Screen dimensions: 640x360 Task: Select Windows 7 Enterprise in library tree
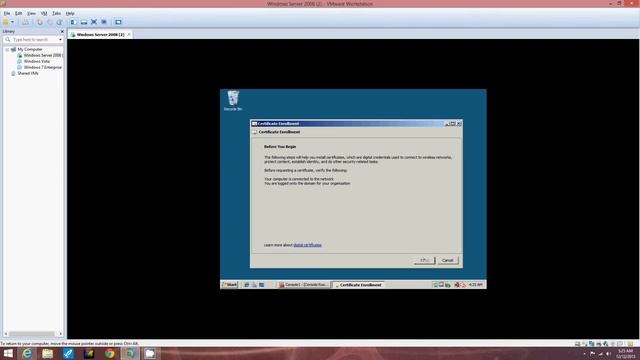[42, 67]
